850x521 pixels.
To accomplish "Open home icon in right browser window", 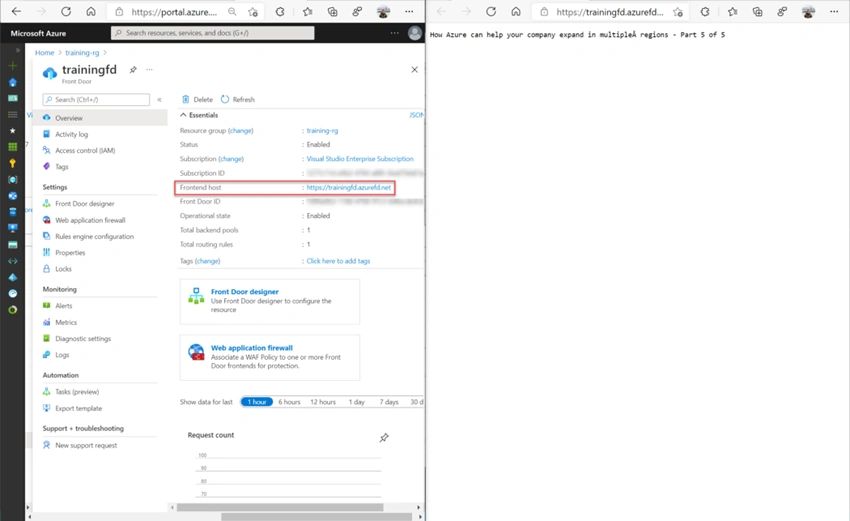I will [x=516, y=11].
